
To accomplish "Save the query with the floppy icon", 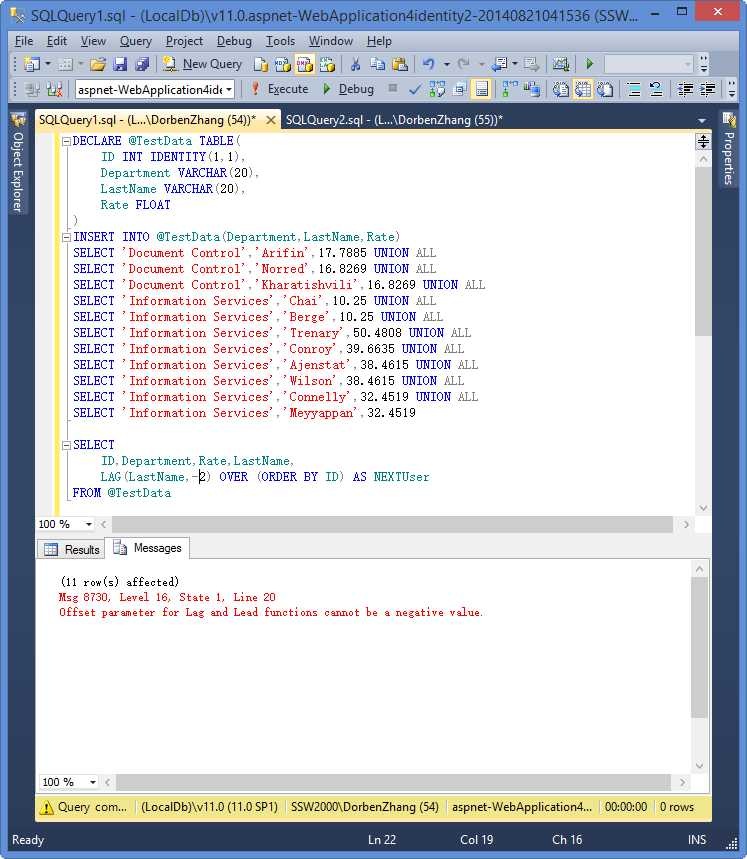I will pyautogui.click(x=120, y=64).
